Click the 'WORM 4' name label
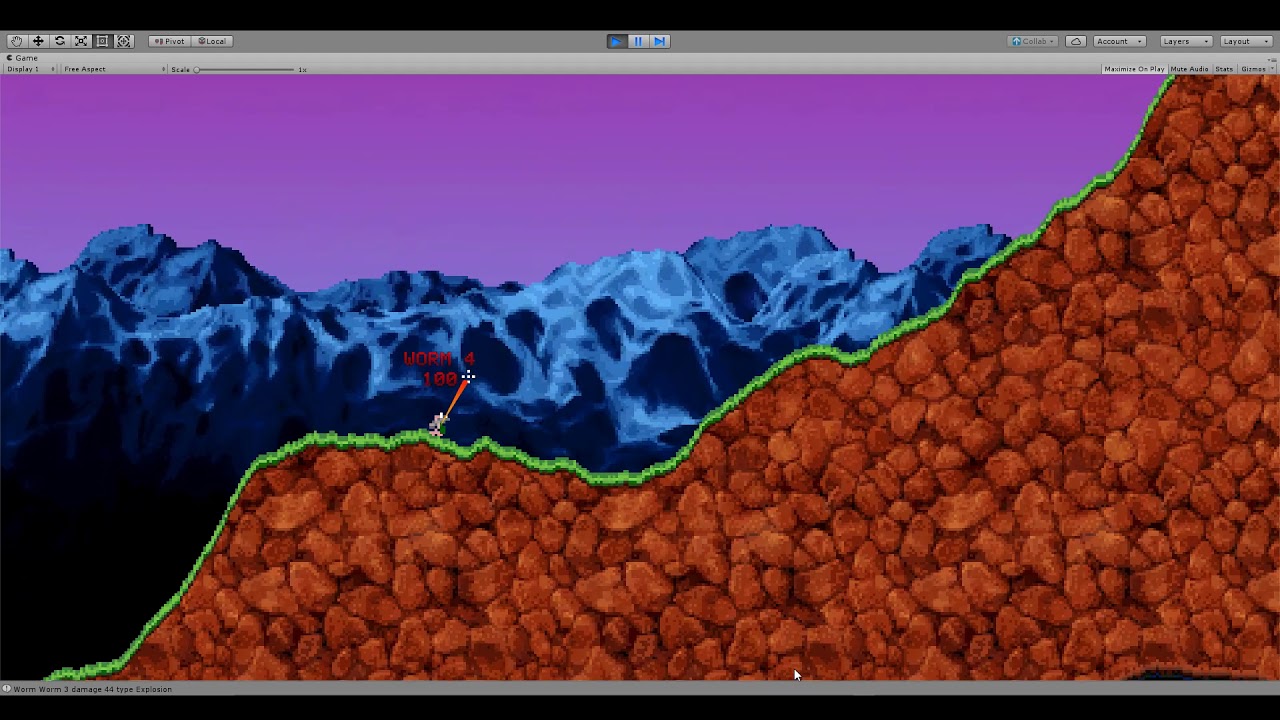Image resolution: width=1280 pixels, height=720 pixels. (x=439, y=359)
